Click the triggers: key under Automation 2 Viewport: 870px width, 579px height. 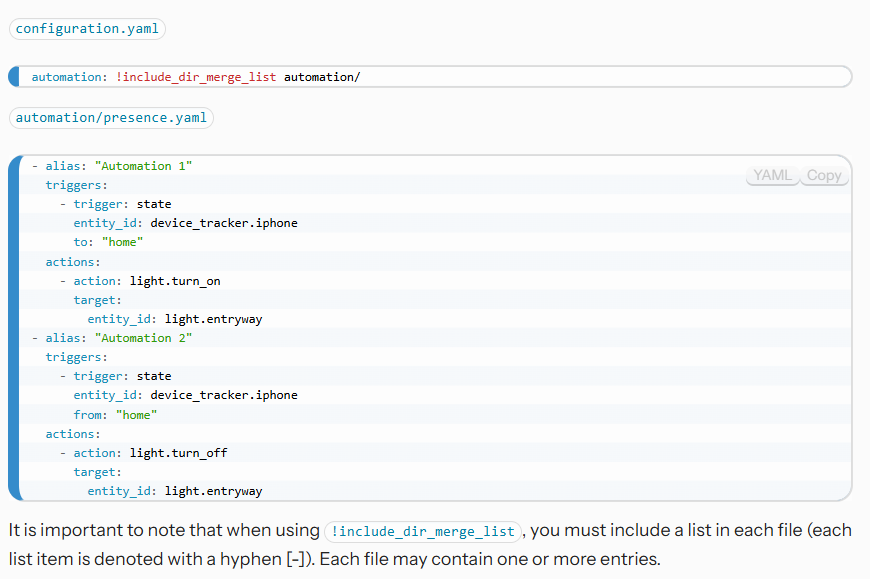(x=76, y=357)
